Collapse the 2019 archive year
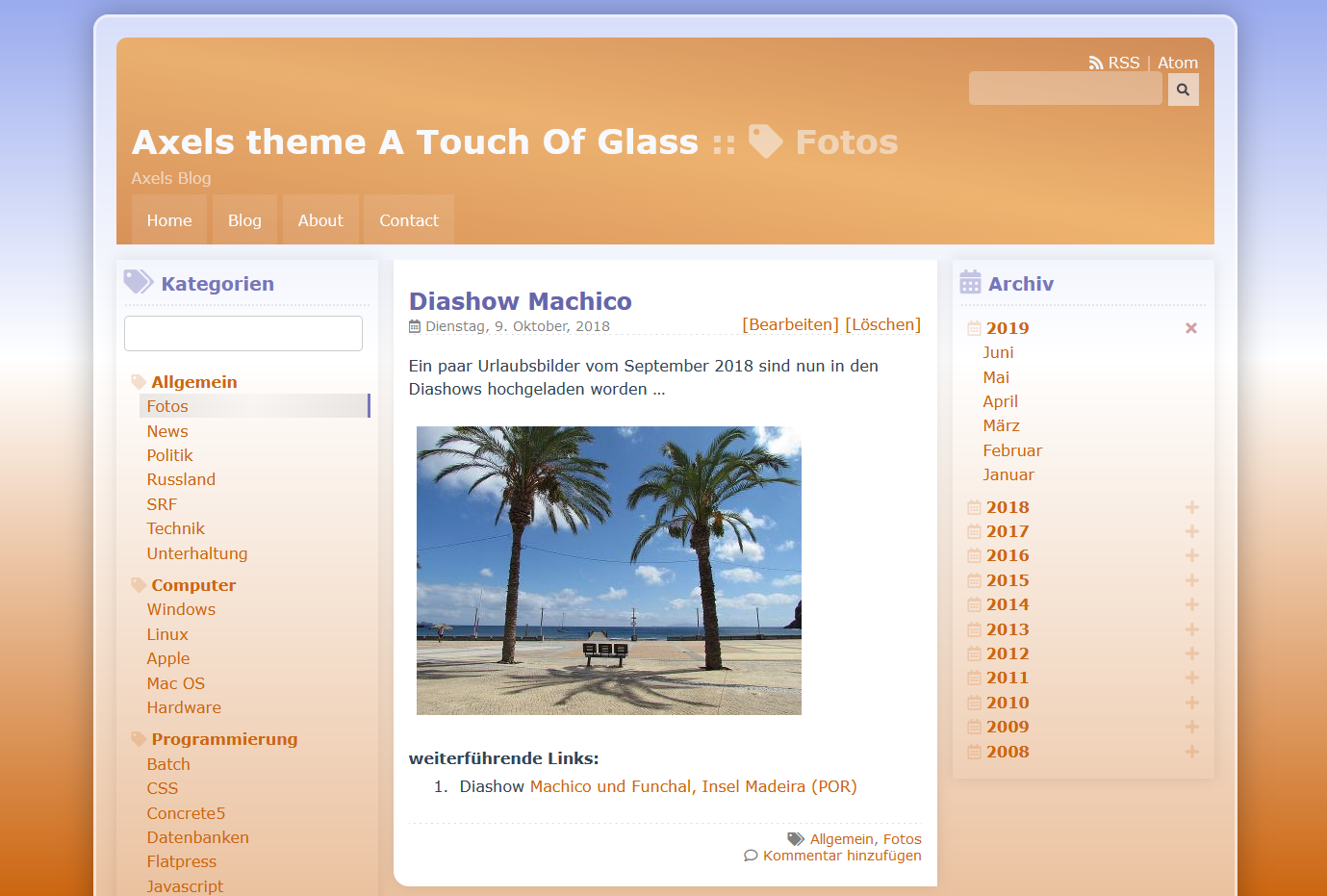The image size is (1327, 896). (x=1191, y=328)
